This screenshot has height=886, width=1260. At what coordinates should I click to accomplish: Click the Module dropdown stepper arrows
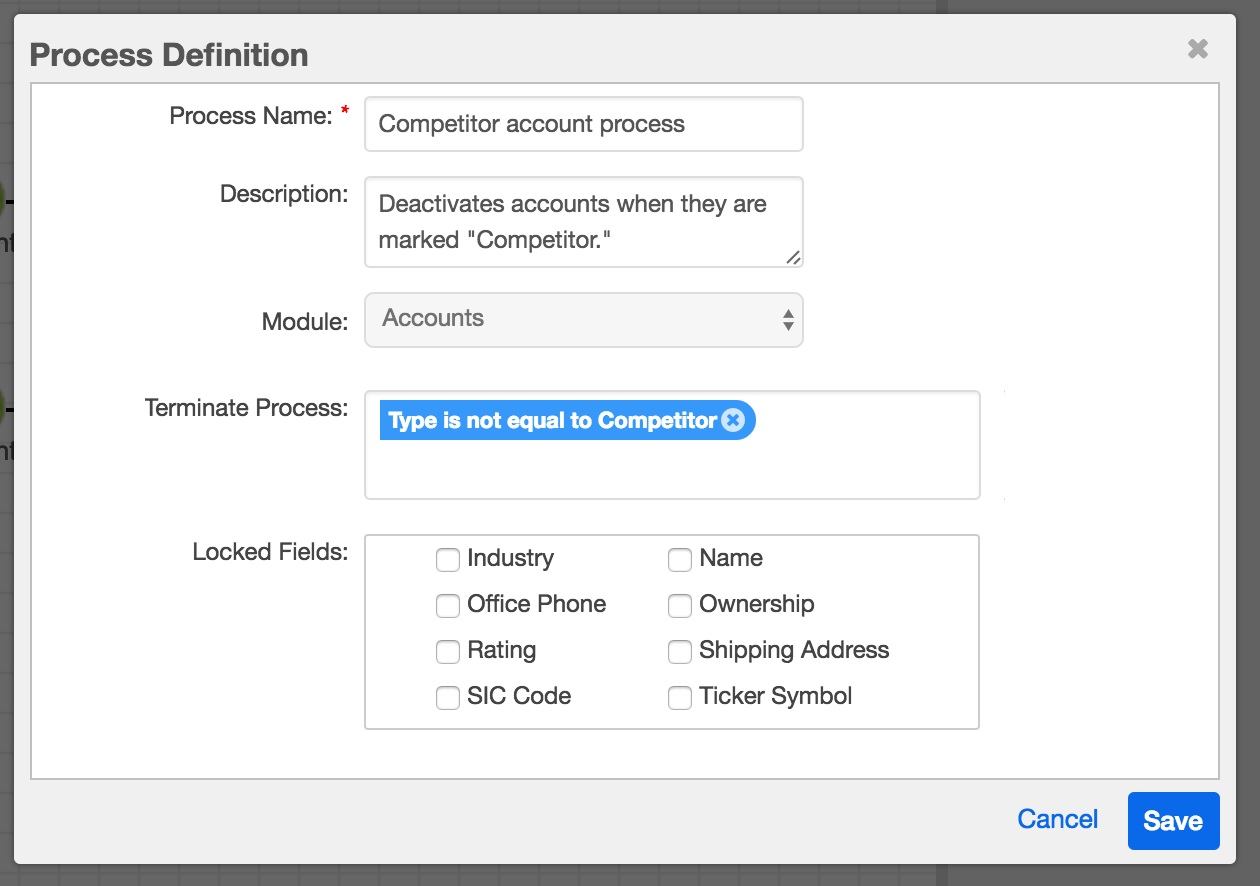coord(789,320)
